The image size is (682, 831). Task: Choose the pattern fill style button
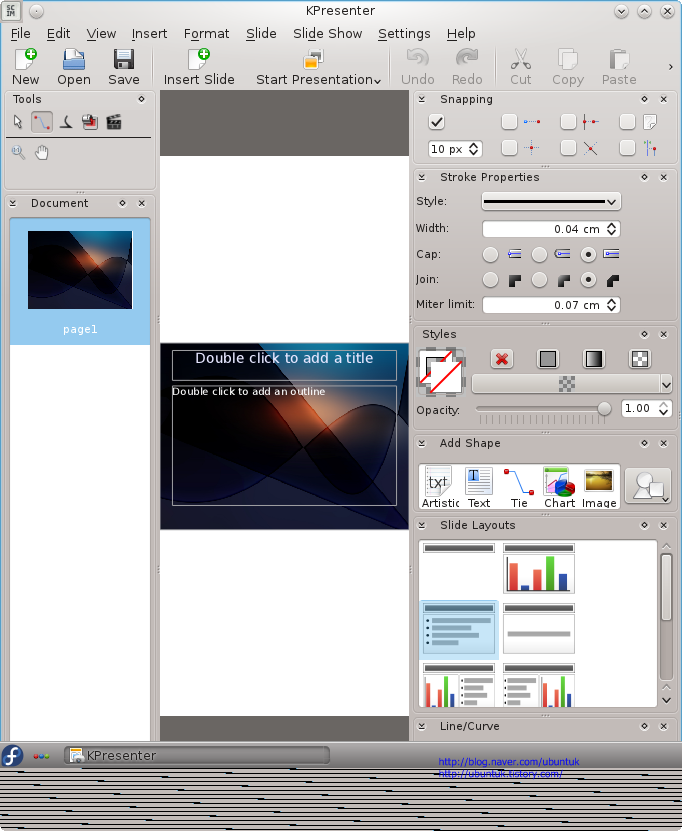(640, 359)
